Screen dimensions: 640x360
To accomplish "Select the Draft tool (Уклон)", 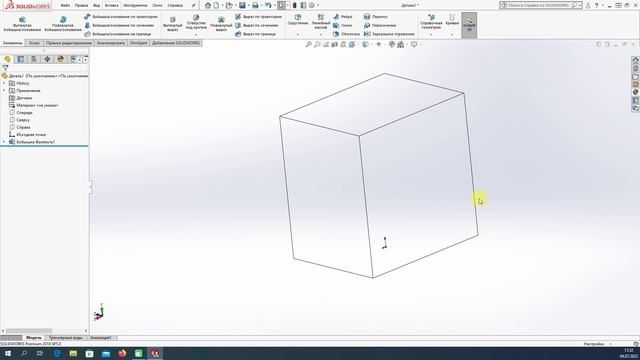I will 342,25.
